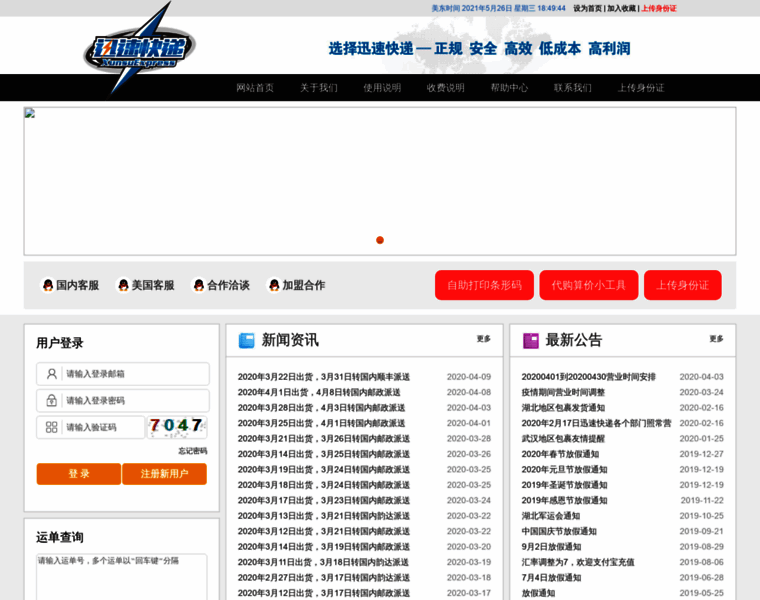The width and height of the screenshot is (760, 600).
Task: Click the 代购算价小工具 red button
Action: (x=588, y=285)
